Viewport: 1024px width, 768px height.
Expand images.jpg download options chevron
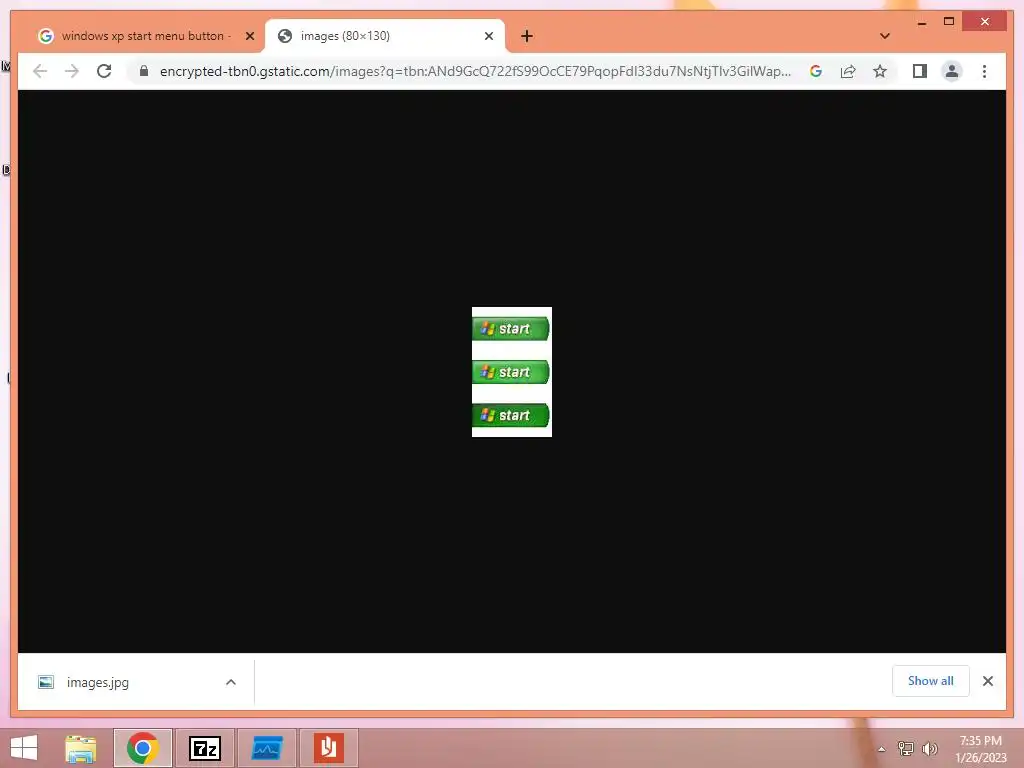[x=231, y=682]
